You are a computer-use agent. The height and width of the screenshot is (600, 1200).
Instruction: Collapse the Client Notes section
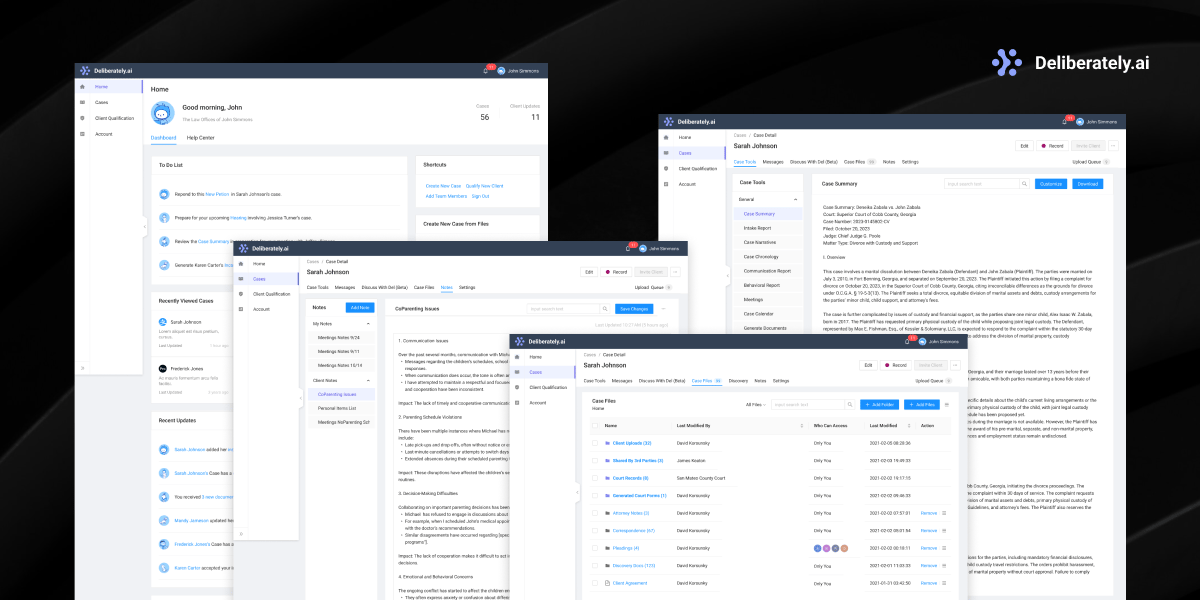click(x=369, y=381)
